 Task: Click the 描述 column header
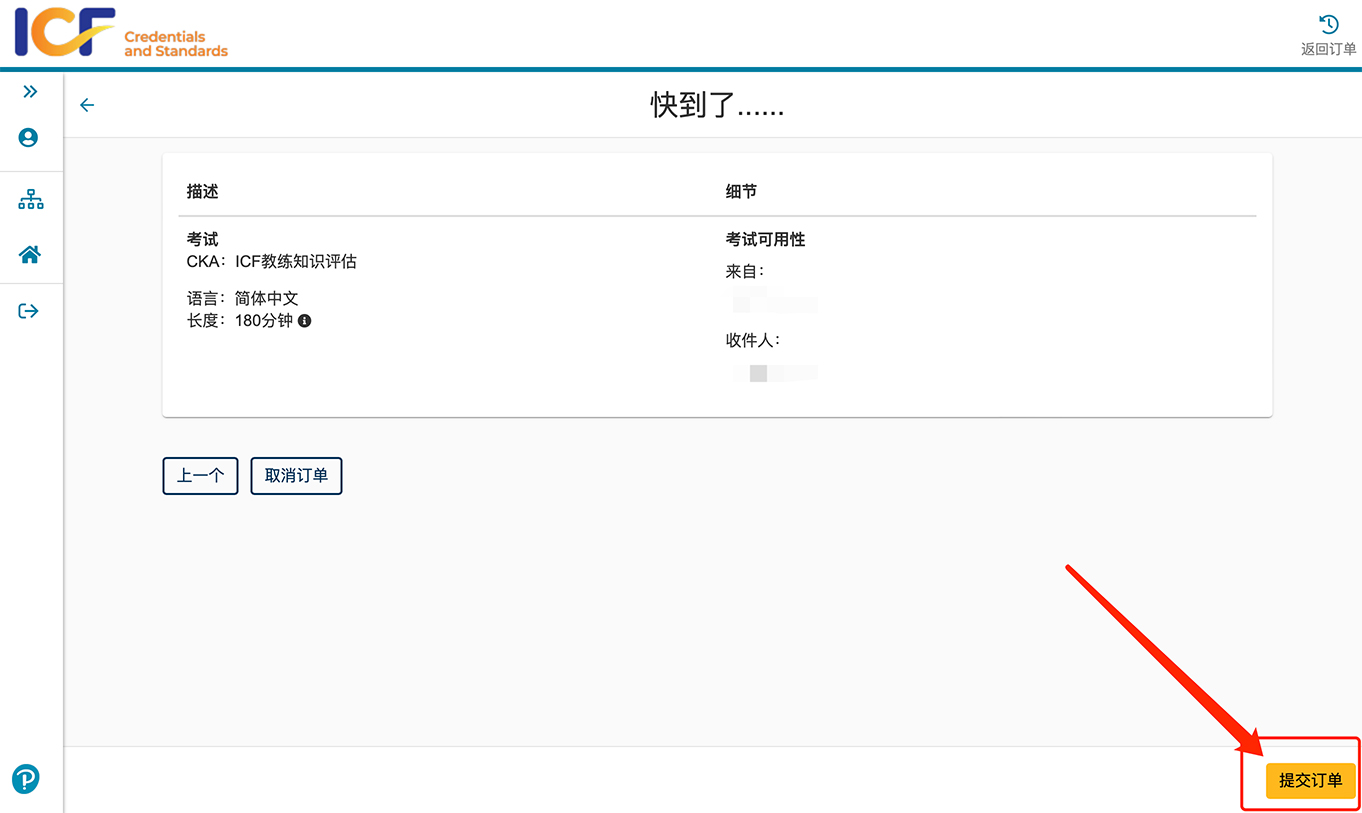click(202, 191)
